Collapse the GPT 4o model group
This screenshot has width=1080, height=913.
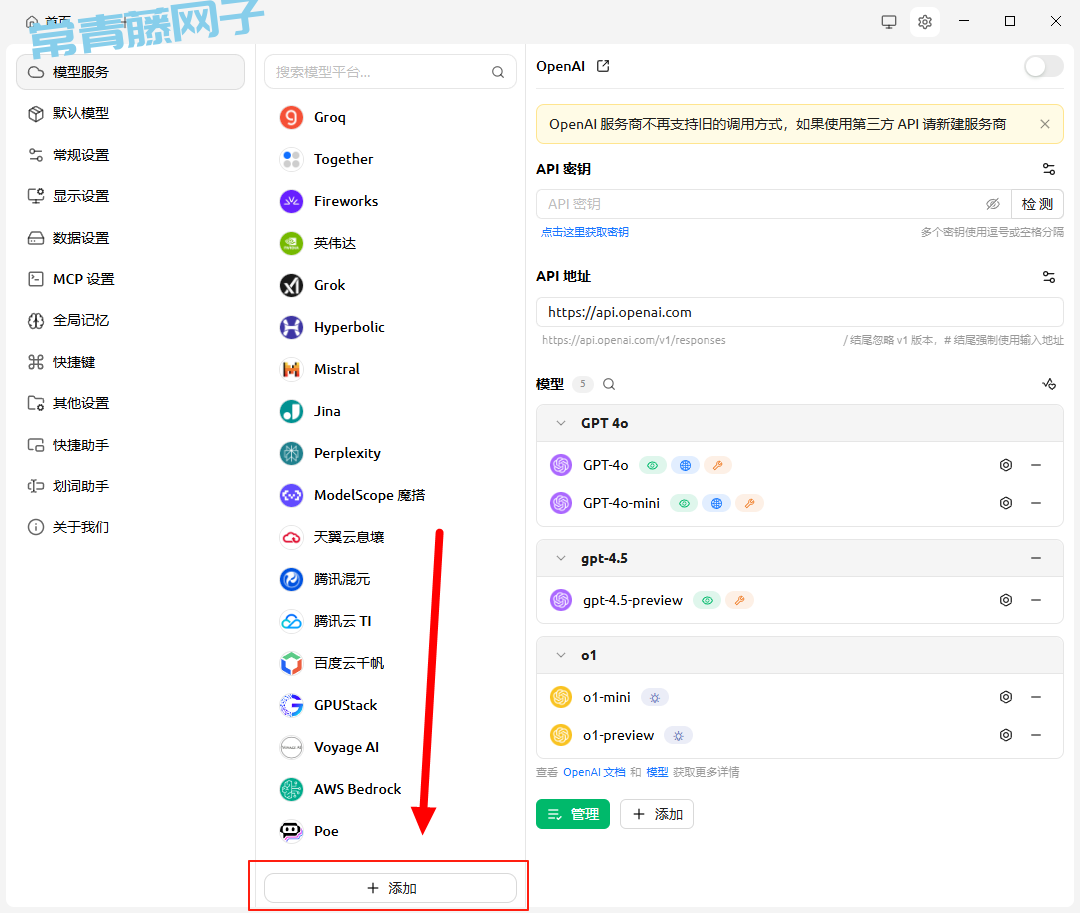pyautogui.click(x=561, y=423)
